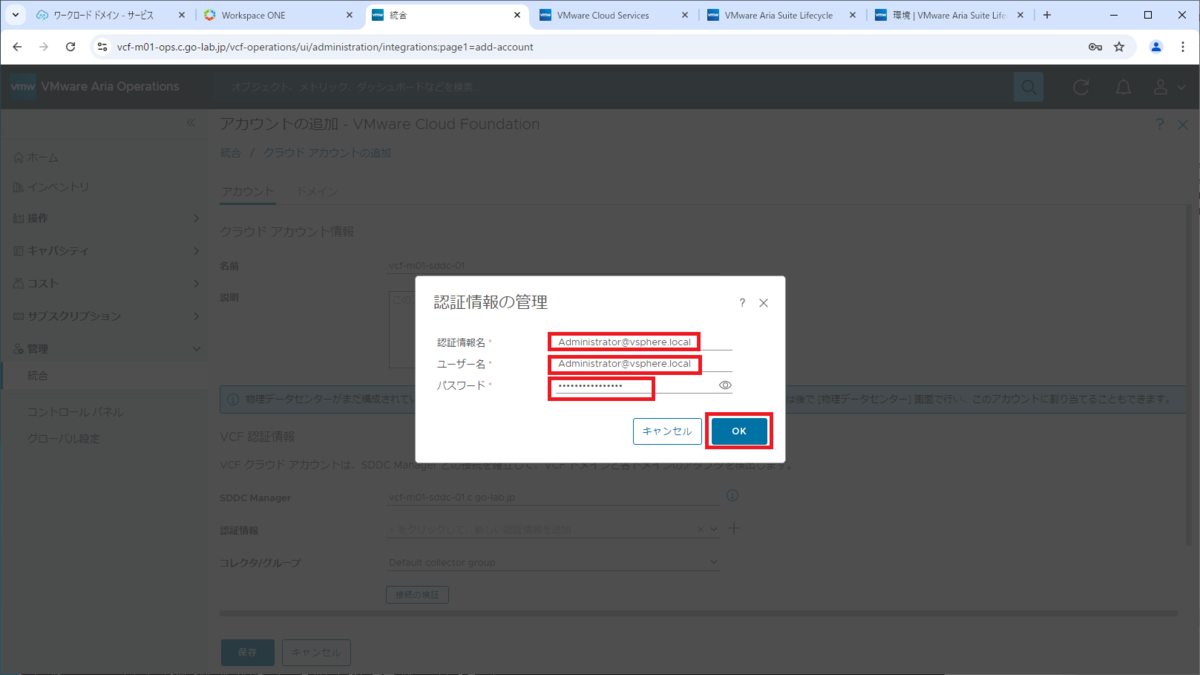Image resolution: width=1200 pixels, height=675 pixels.
Task: Click OK in the credential management dialog
Action: point(739,431)
